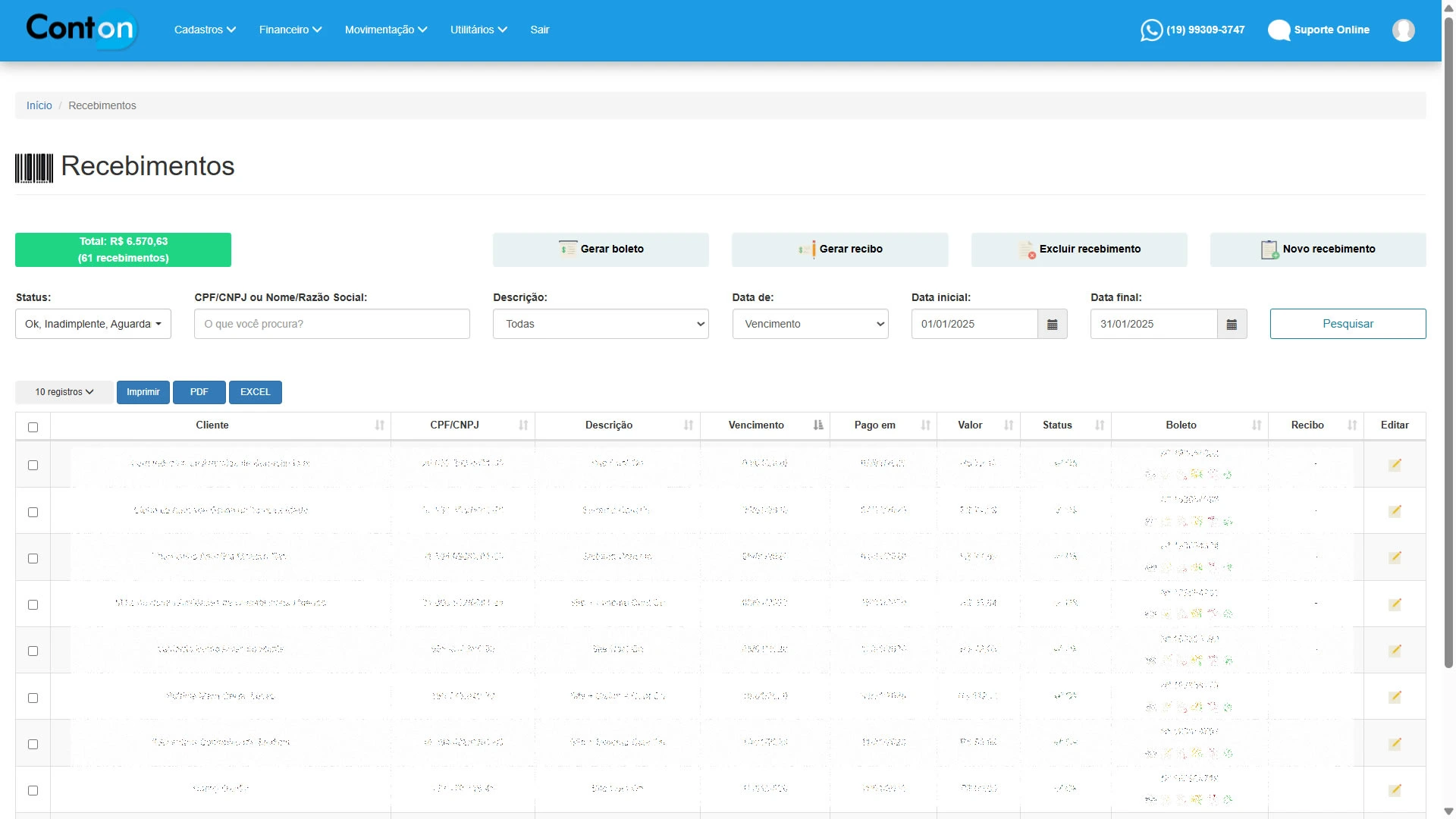1456x819 pixels.
Task: Click the Gerar boleto button
Action: pos(601,249)
